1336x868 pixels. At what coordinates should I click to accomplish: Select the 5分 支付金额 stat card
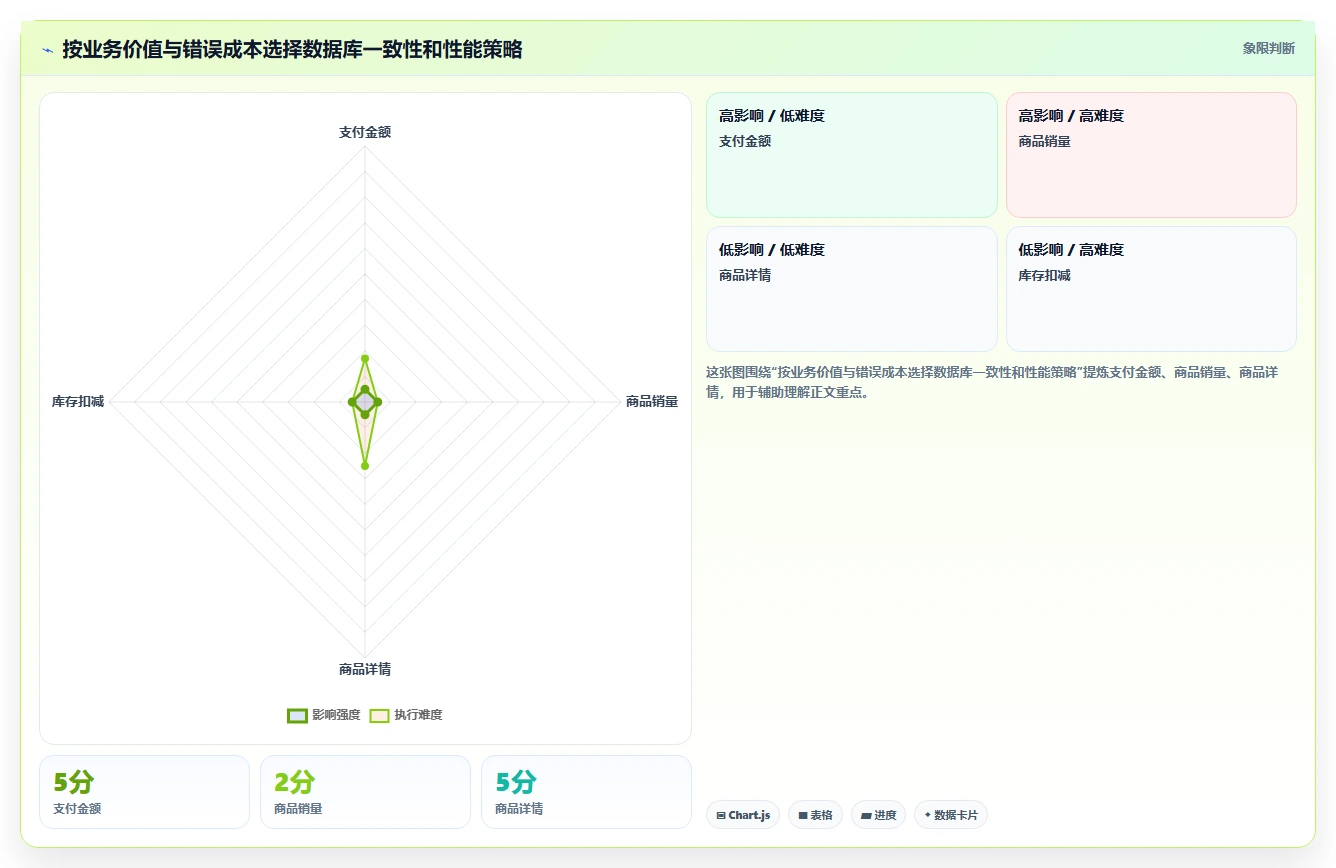tap(144, 792)
